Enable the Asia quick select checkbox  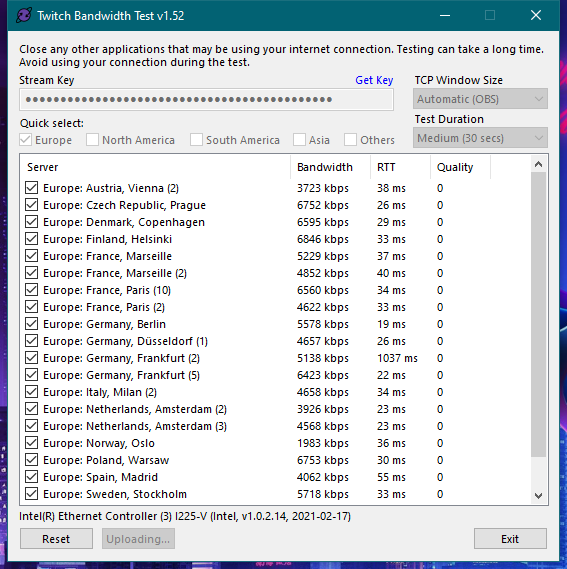[x=299, y=140]
